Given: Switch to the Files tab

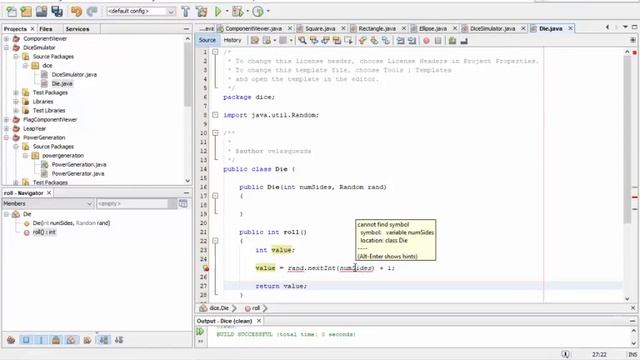Looking at the screenshot, I should point(46,29).
